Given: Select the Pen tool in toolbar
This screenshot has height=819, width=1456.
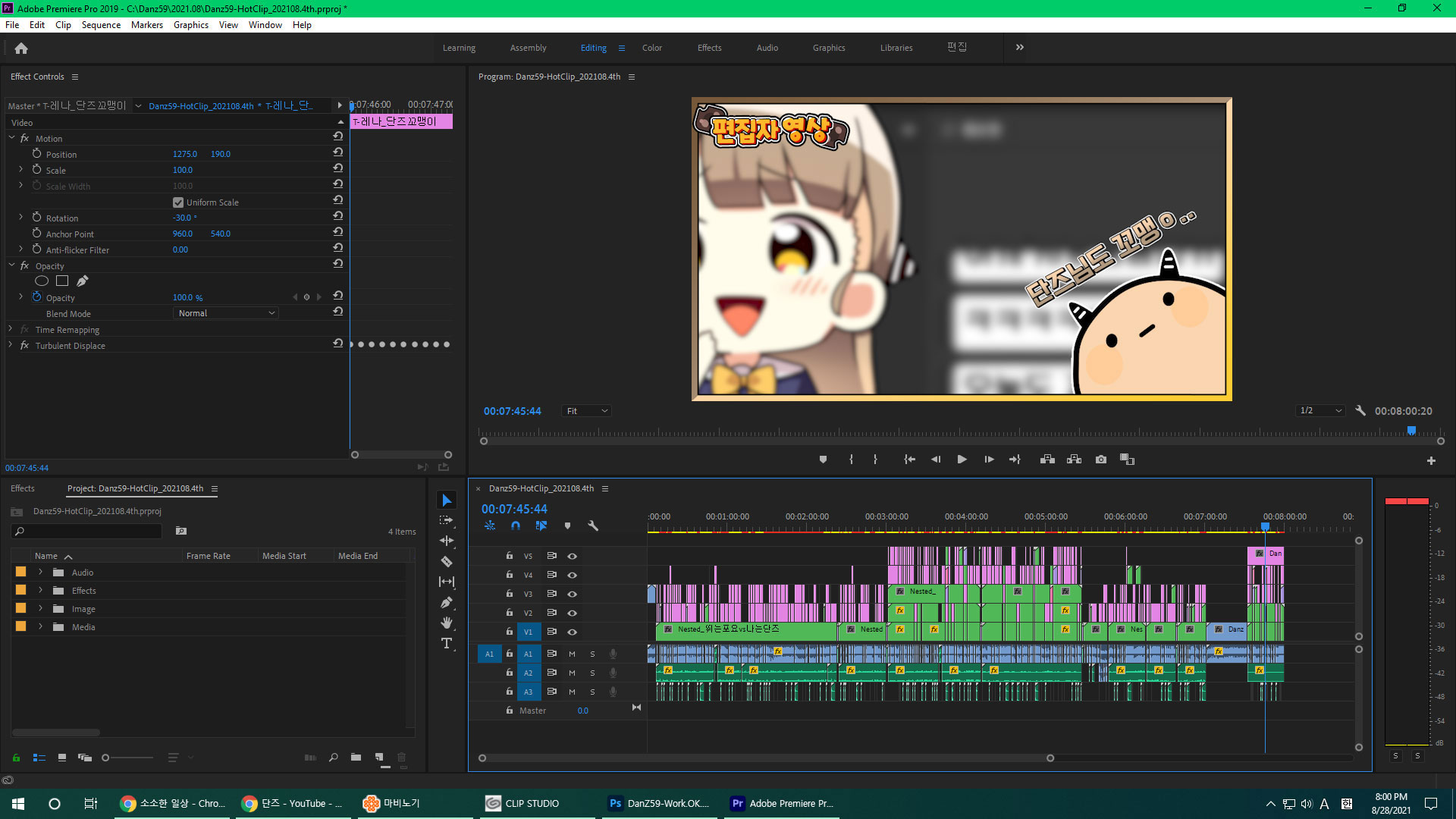Looking at the screenshot, I should pos(447,603).
